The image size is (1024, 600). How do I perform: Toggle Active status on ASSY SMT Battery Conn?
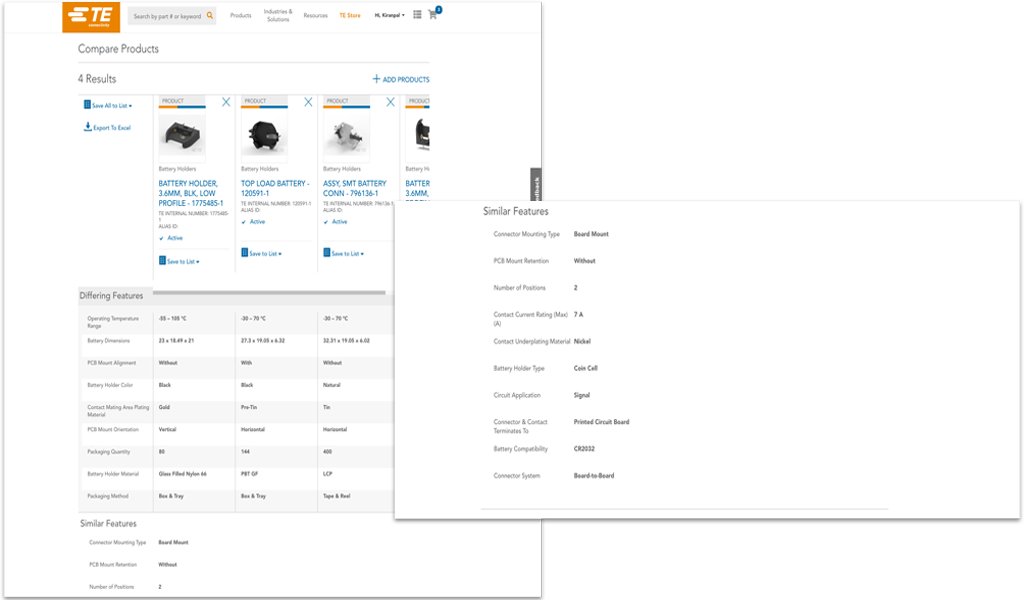335,221
